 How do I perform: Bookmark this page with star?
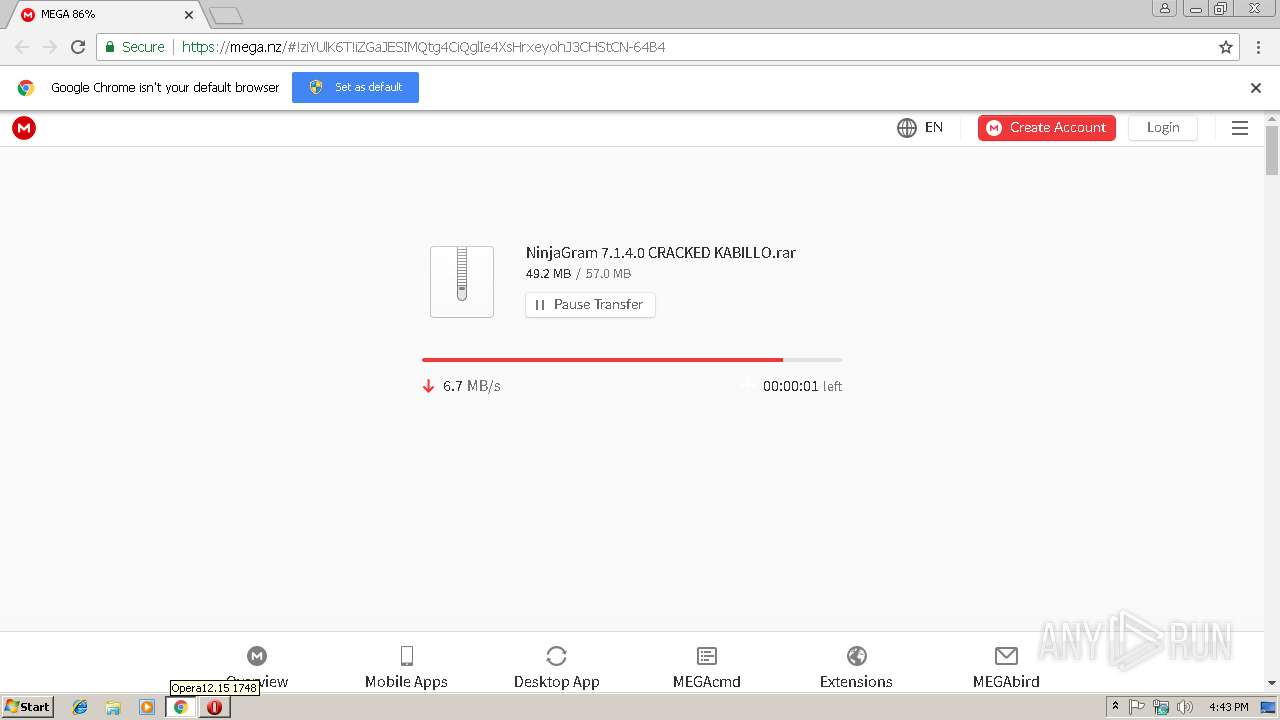coord(1226,47)
